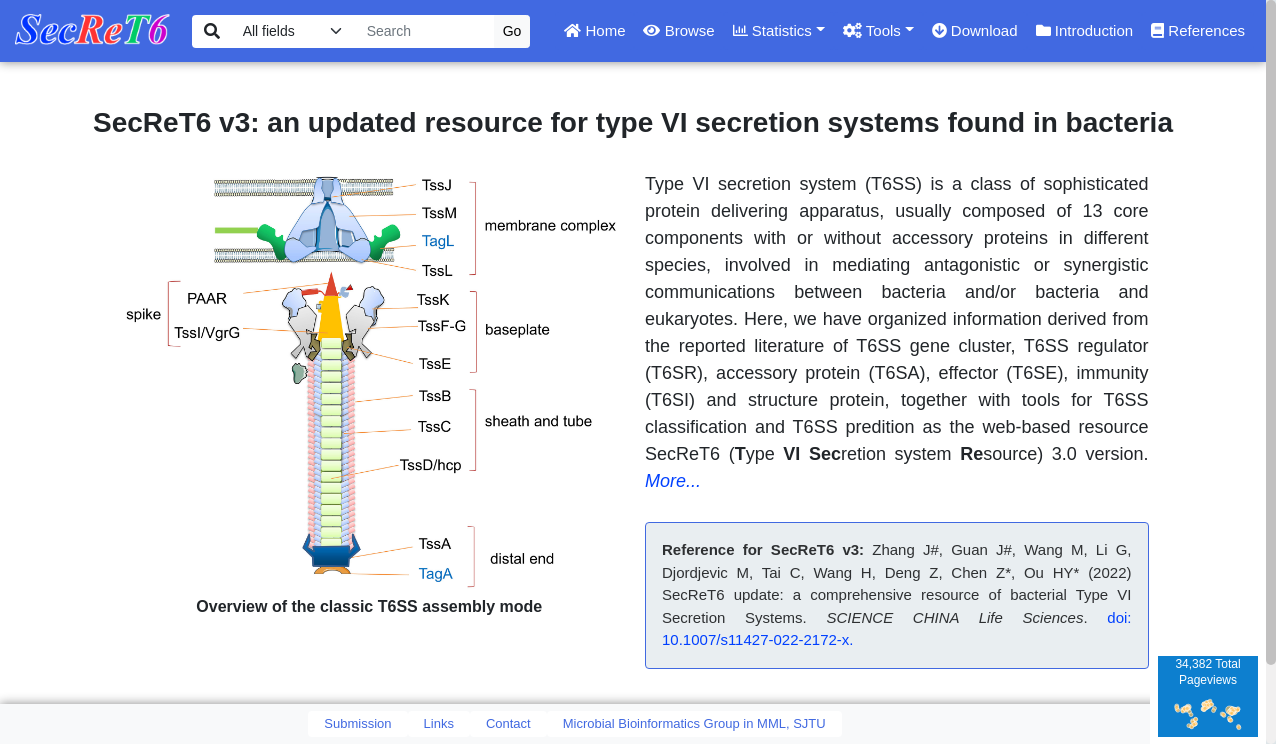The width and height of the screenshot is (1276, 744).
Task: Click the 'sheath and tube' label
Action: click(x=538, y=421)
